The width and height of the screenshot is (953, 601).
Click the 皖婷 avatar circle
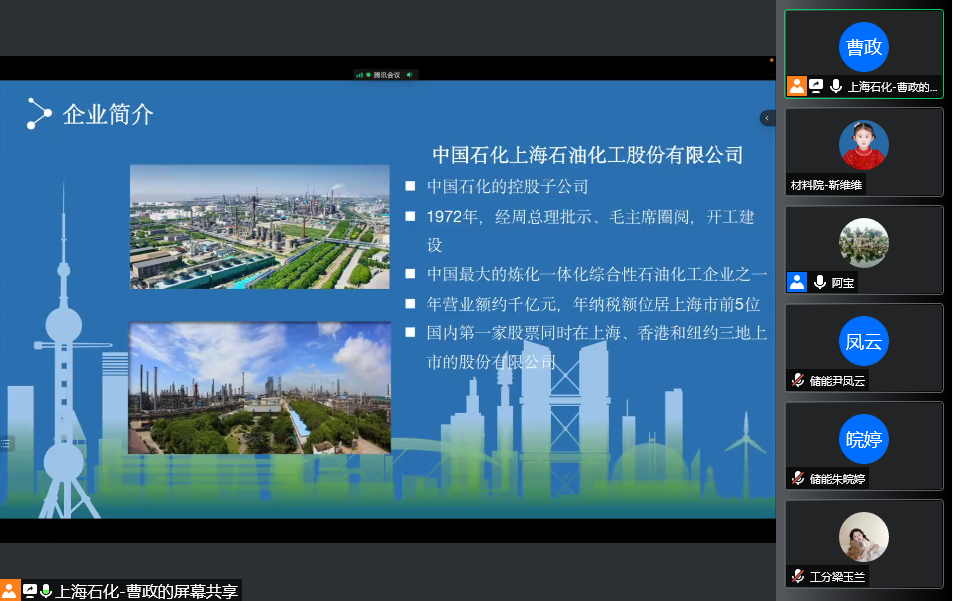[x=863, y=439]
